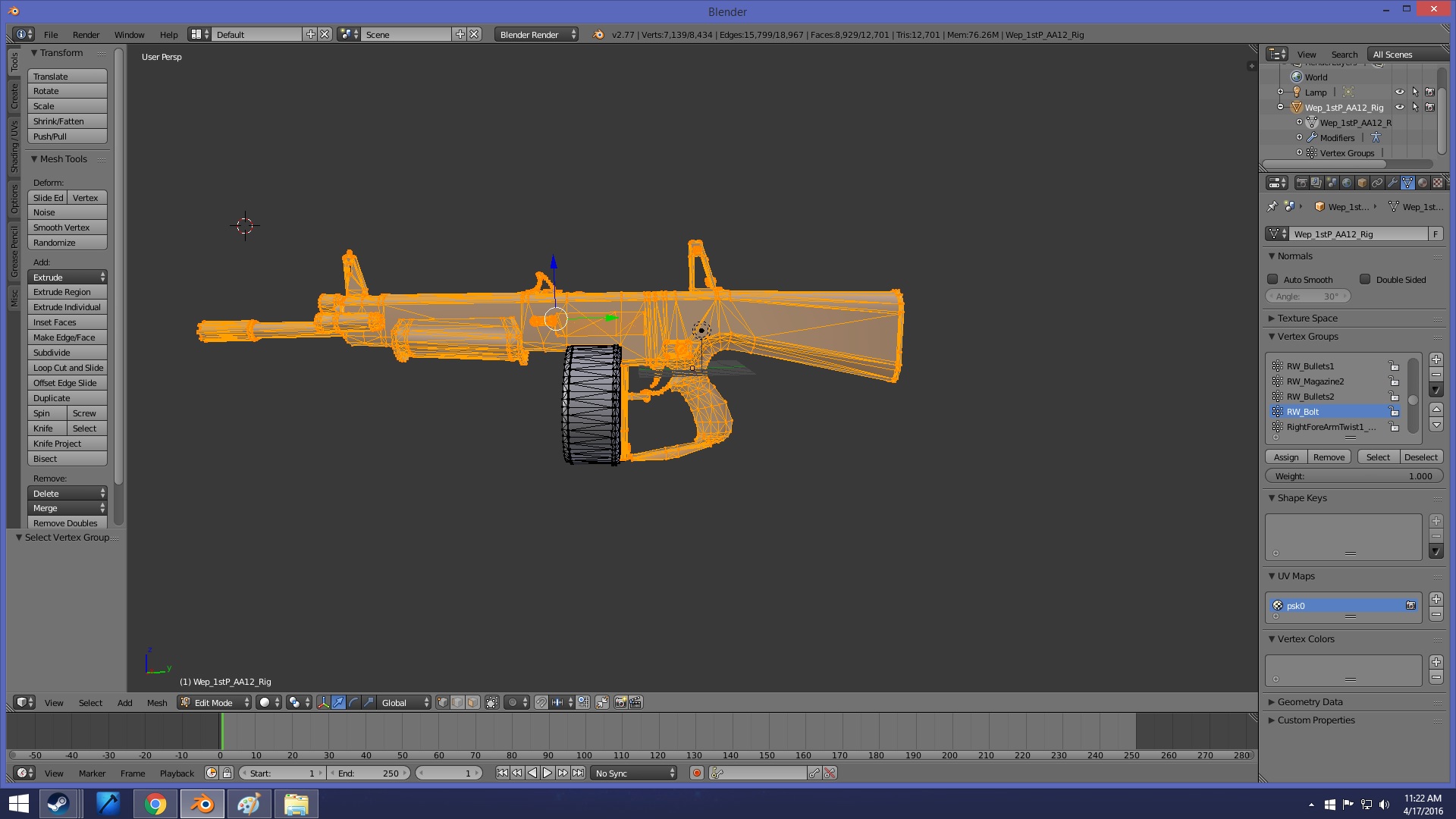Switch to face select mode
Viewport: 1456px width, 819px height.
(x=472, y=702)
